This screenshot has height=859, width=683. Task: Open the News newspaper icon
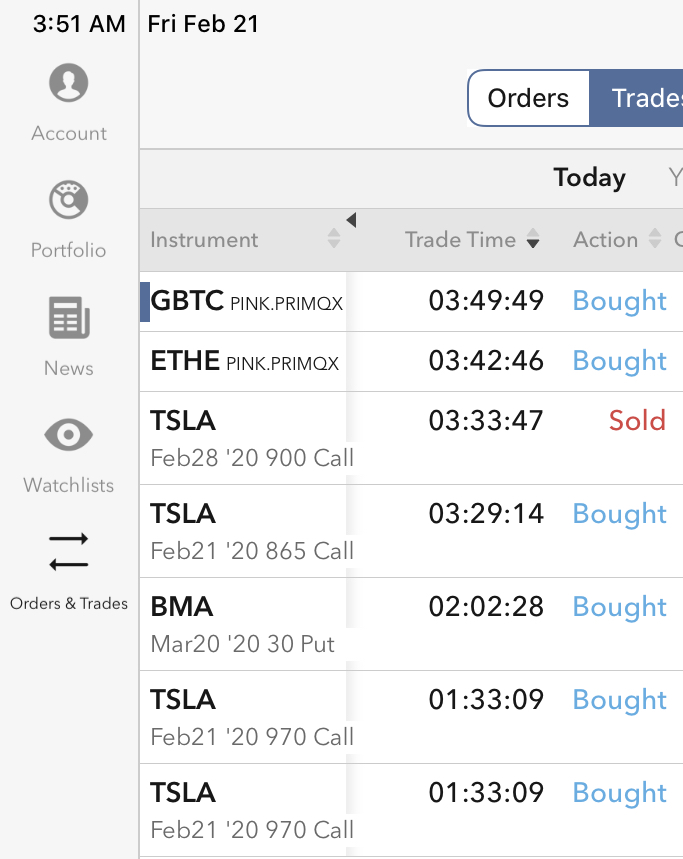[x=69, y=319]
